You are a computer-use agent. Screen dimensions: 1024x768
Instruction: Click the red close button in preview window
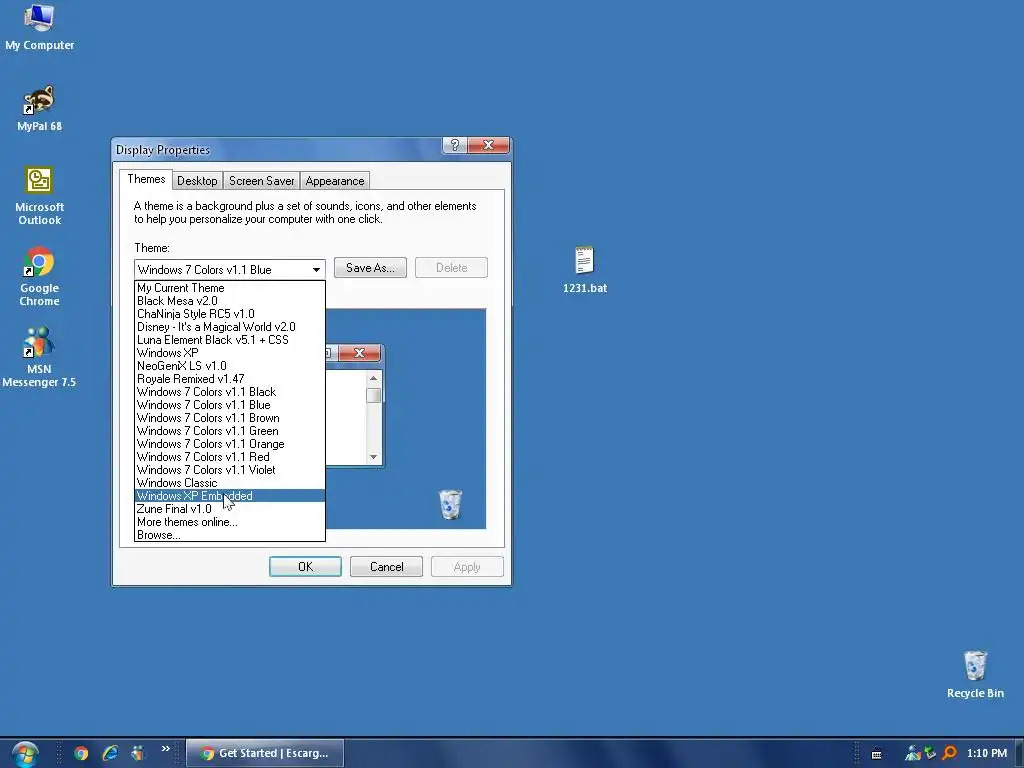coord(359,353)
